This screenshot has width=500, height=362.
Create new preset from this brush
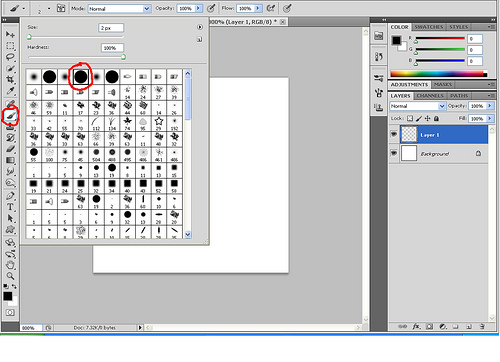tap(199, 40)
